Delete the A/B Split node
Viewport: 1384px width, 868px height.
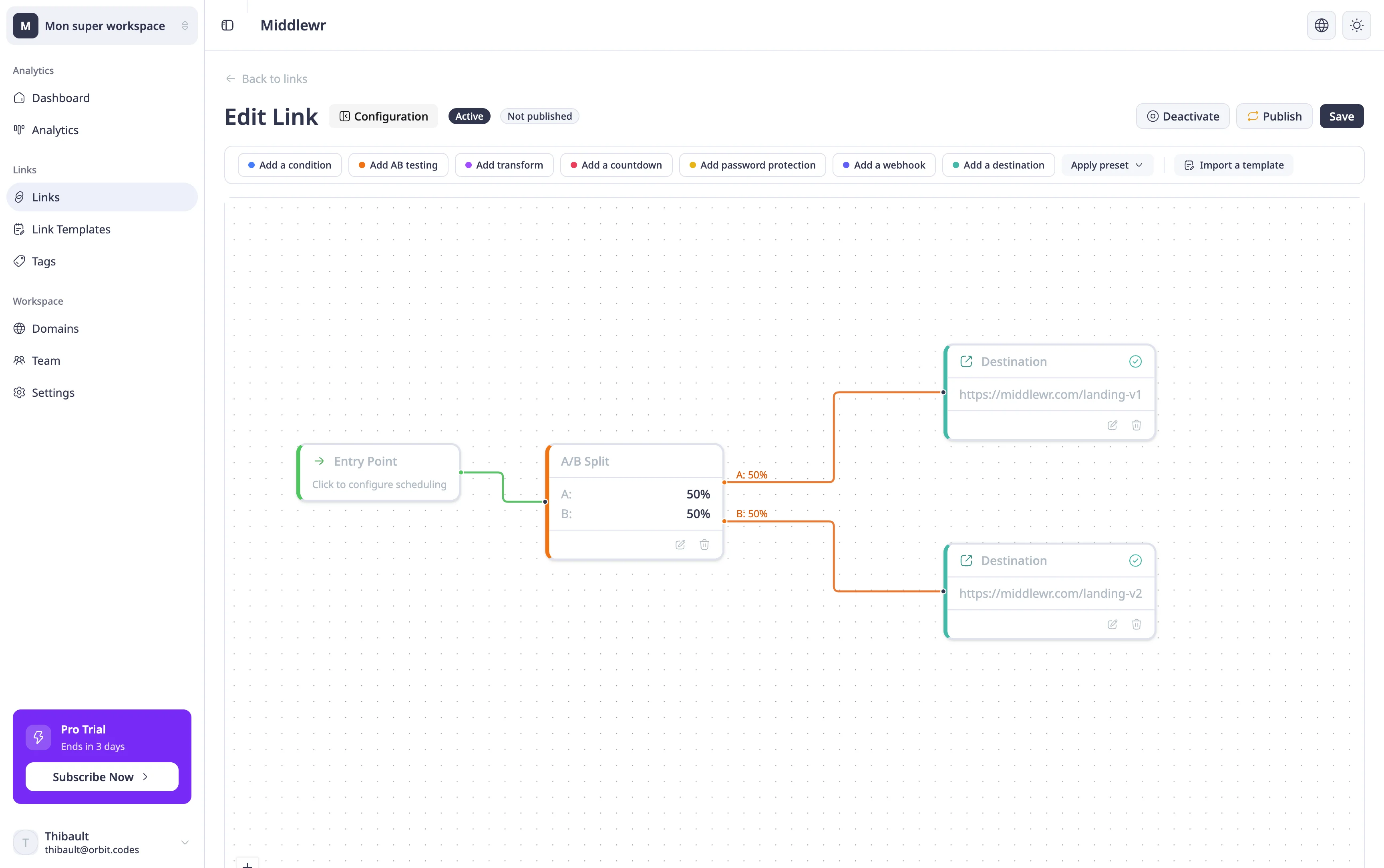coord(704,545)
